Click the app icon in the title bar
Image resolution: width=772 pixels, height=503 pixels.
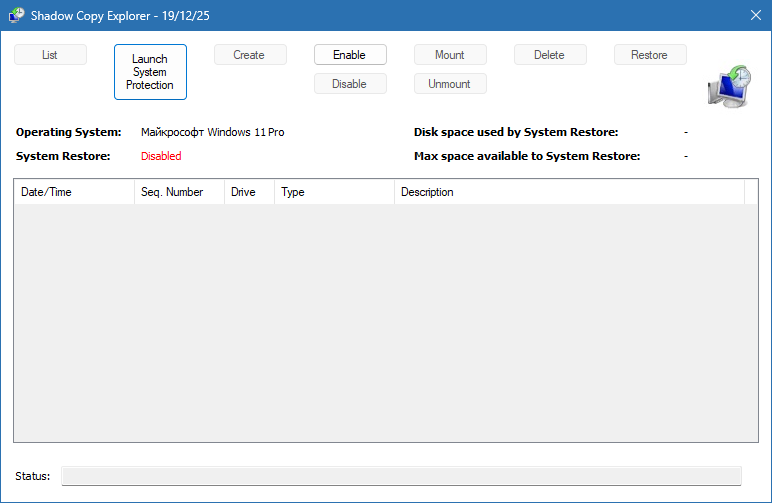(x=16, y=15)
